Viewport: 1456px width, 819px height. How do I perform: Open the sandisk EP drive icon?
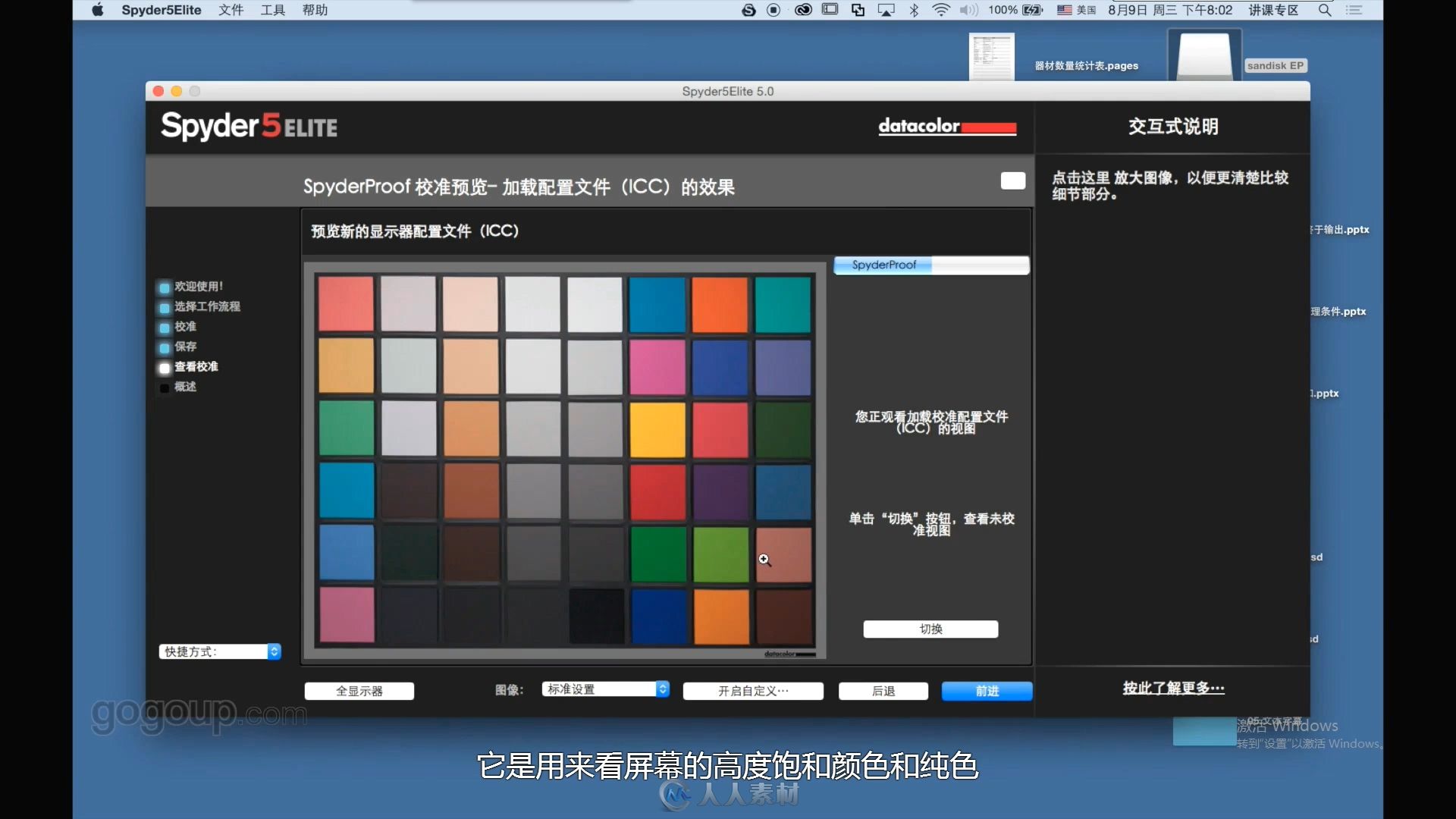pyautogui.click(x=1204, y=55)
